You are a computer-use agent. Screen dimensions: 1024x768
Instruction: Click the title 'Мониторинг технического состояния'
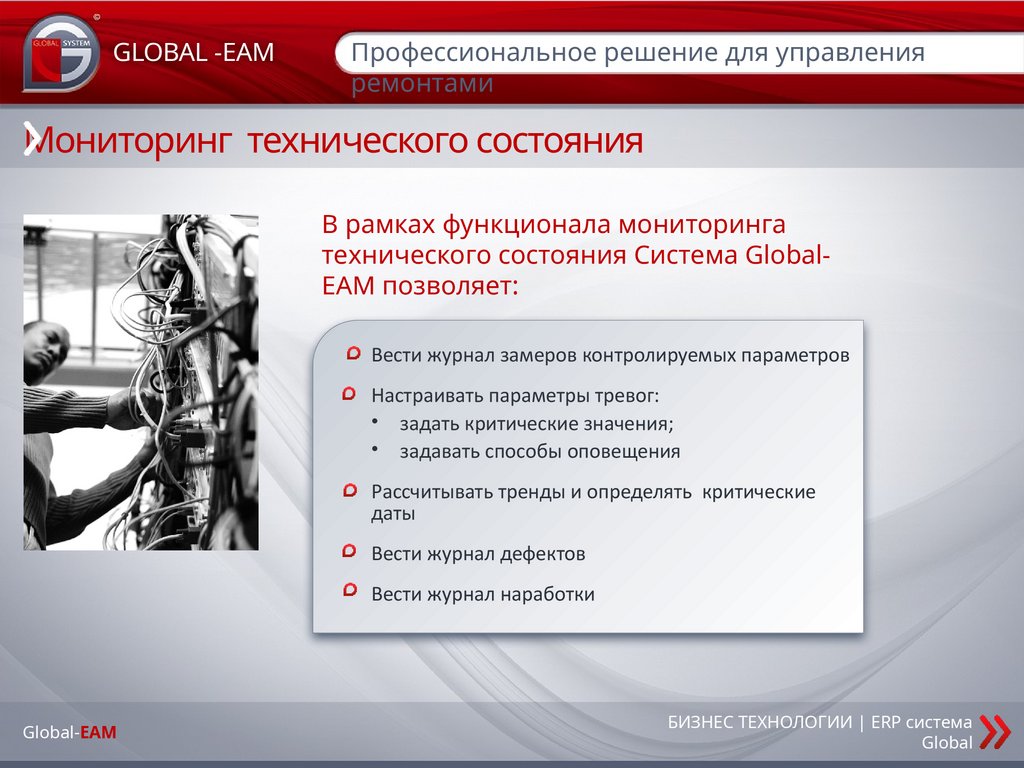click(333, 140)
